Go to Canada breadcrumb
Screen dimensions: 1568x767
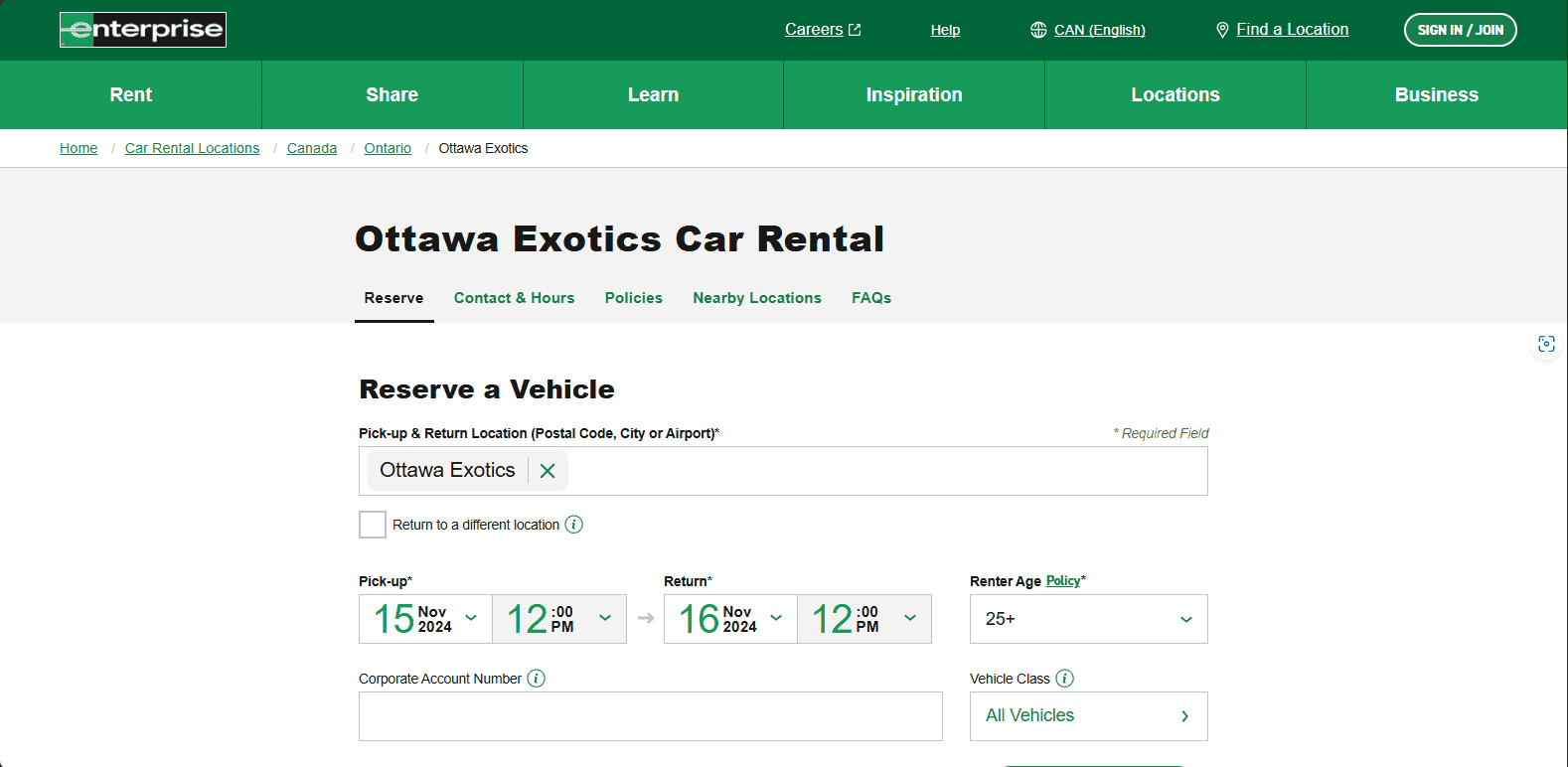click(x=312, y=148)
